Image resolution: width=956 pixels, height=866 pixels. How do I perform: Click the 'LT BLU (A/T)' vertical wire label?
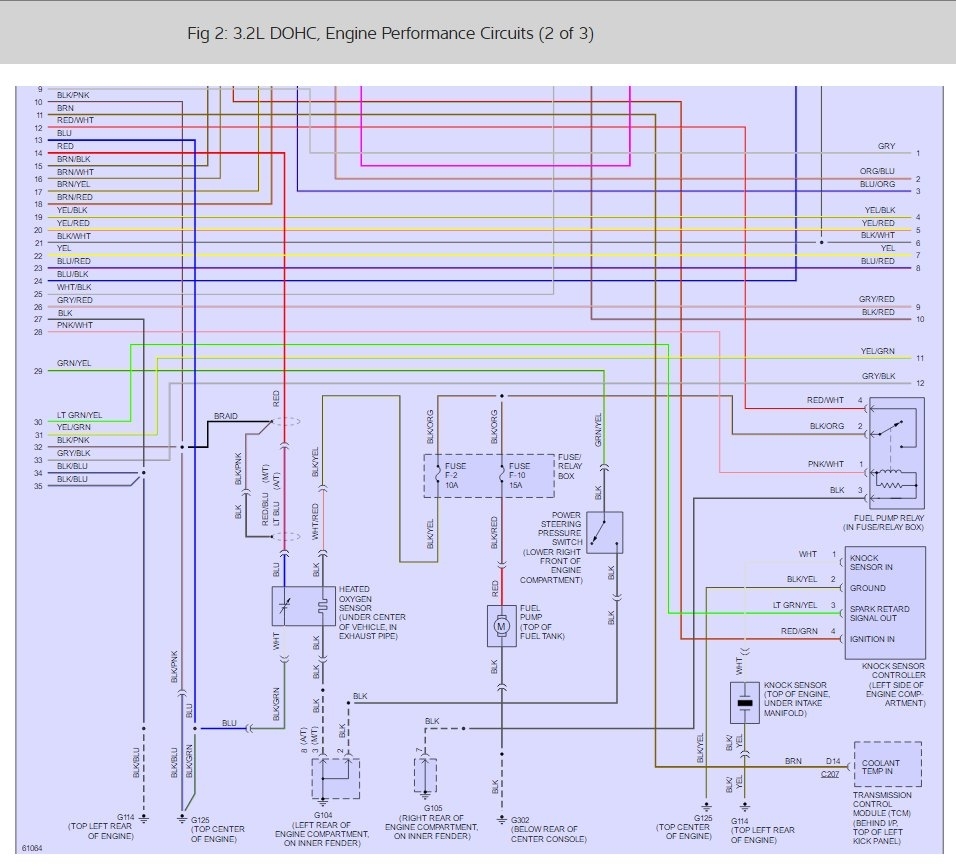pyautogui.click(x=276, y=499)
